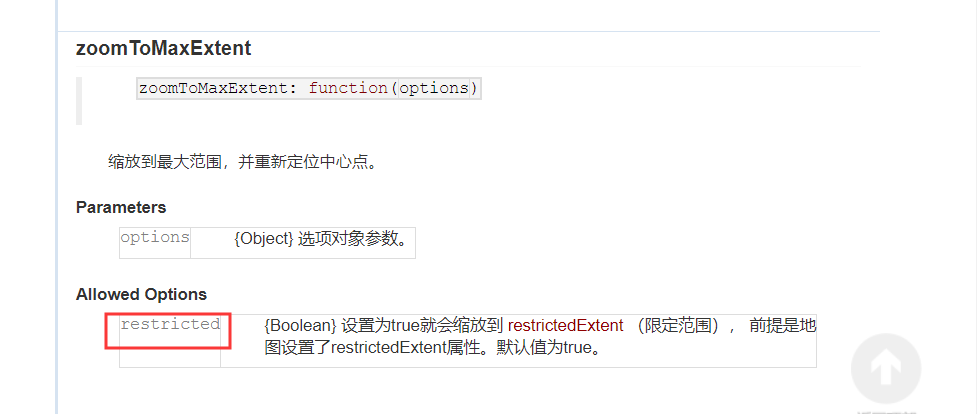This screenshot has width=977, height=414.
Task: Click options name cell in Parameters table
Action: 155,243
